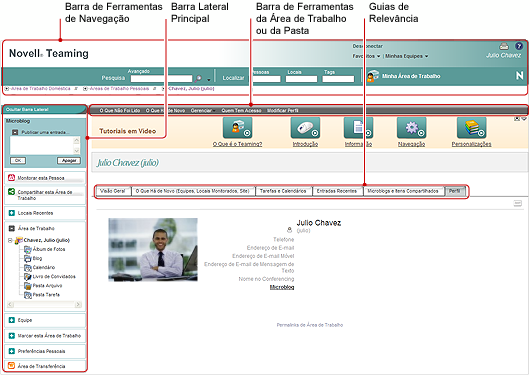
Task: Click the Monitorar esta Pessoa icon
Action: [x=11, y=178]
